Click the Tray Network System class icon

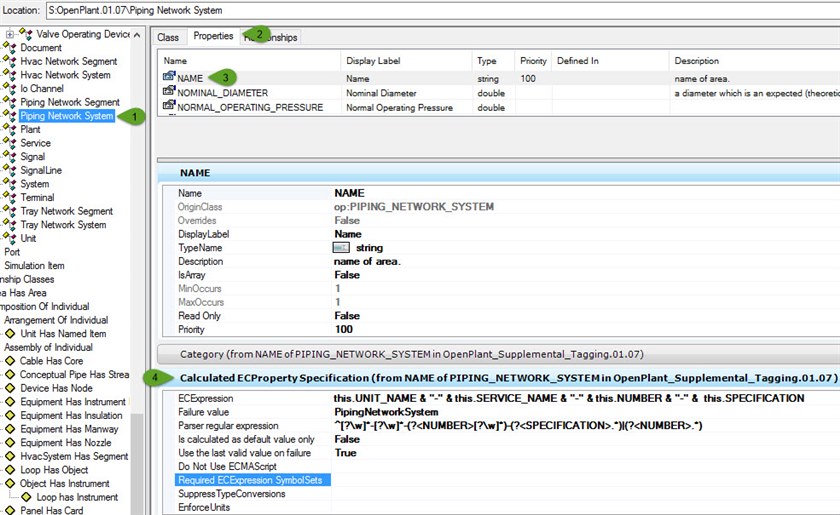[x=10, y=225]
